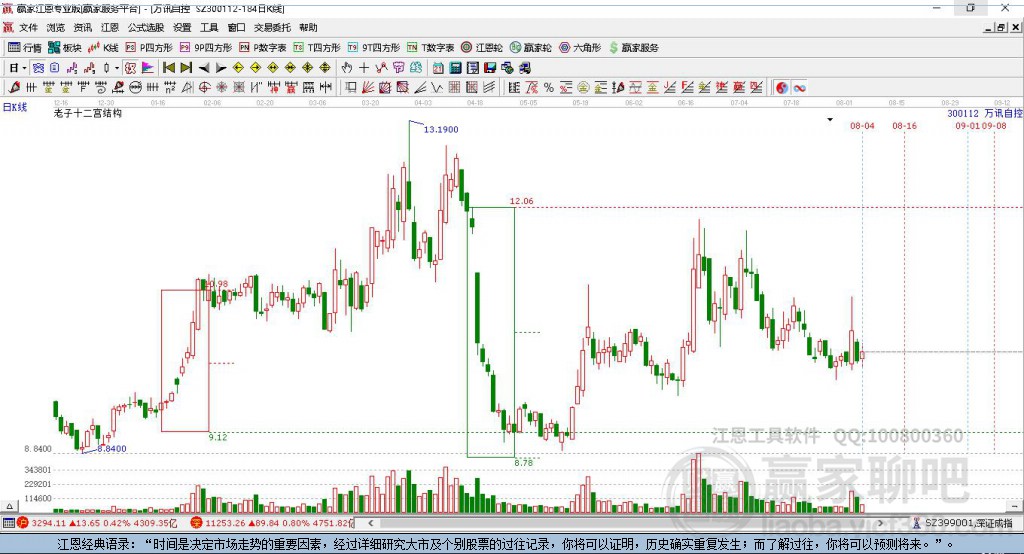
Task: Open the 资讯 menu
Action: click(82, 27)
